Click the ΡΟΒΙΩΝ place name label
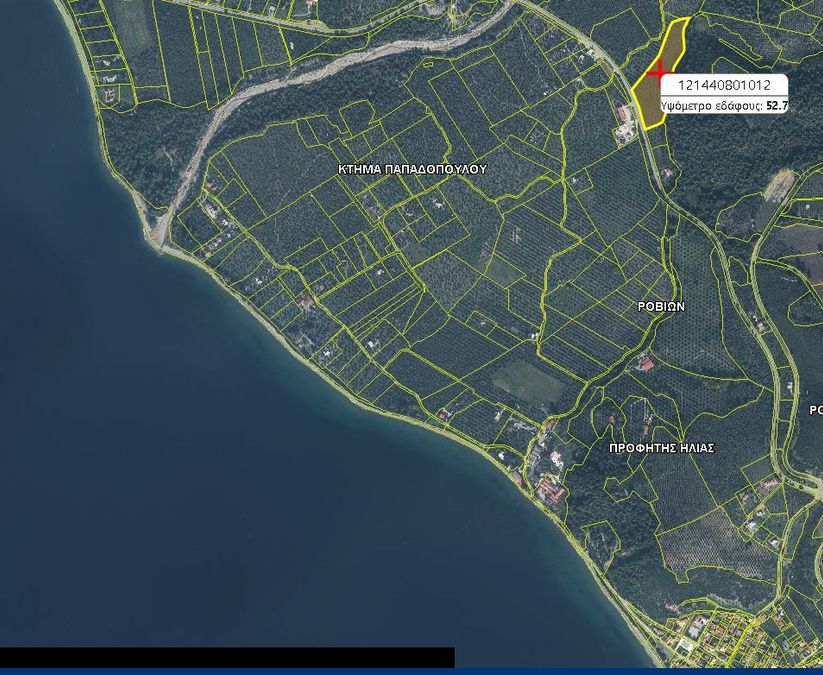The height and width of the screenshot is (675, 823). 661,308
